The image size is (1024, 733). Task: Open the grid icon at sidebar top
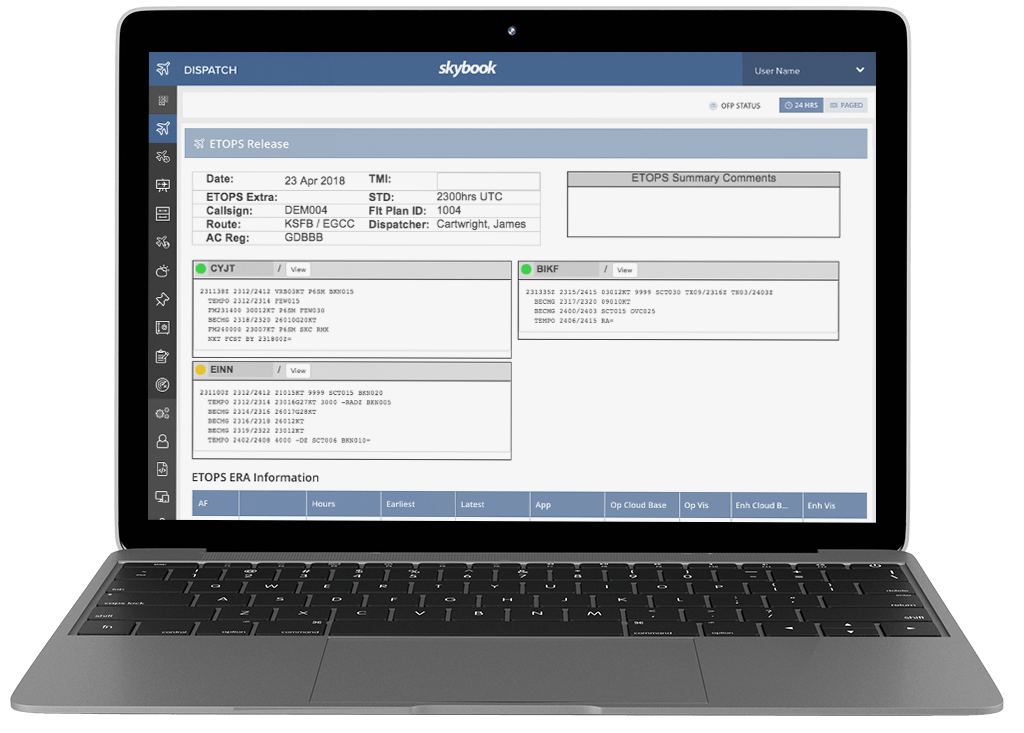(162, 100)
